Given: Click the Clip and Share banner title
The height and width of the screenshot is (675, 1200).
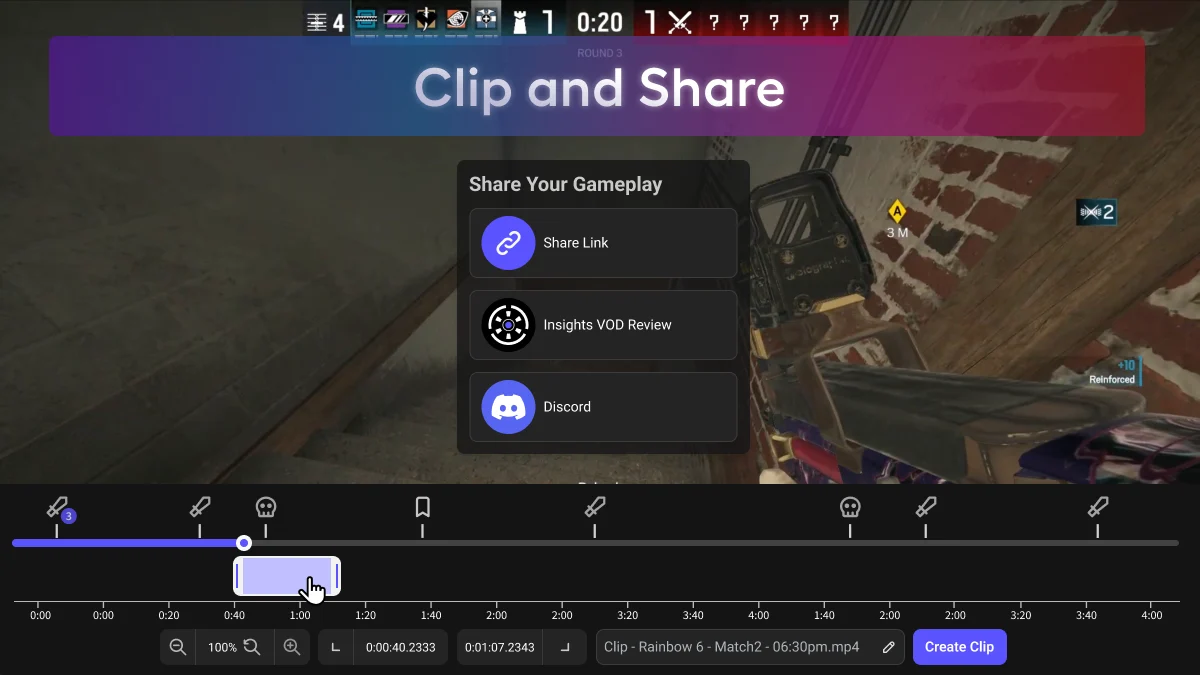Looking at the screenshot, I should pos(599,88).
